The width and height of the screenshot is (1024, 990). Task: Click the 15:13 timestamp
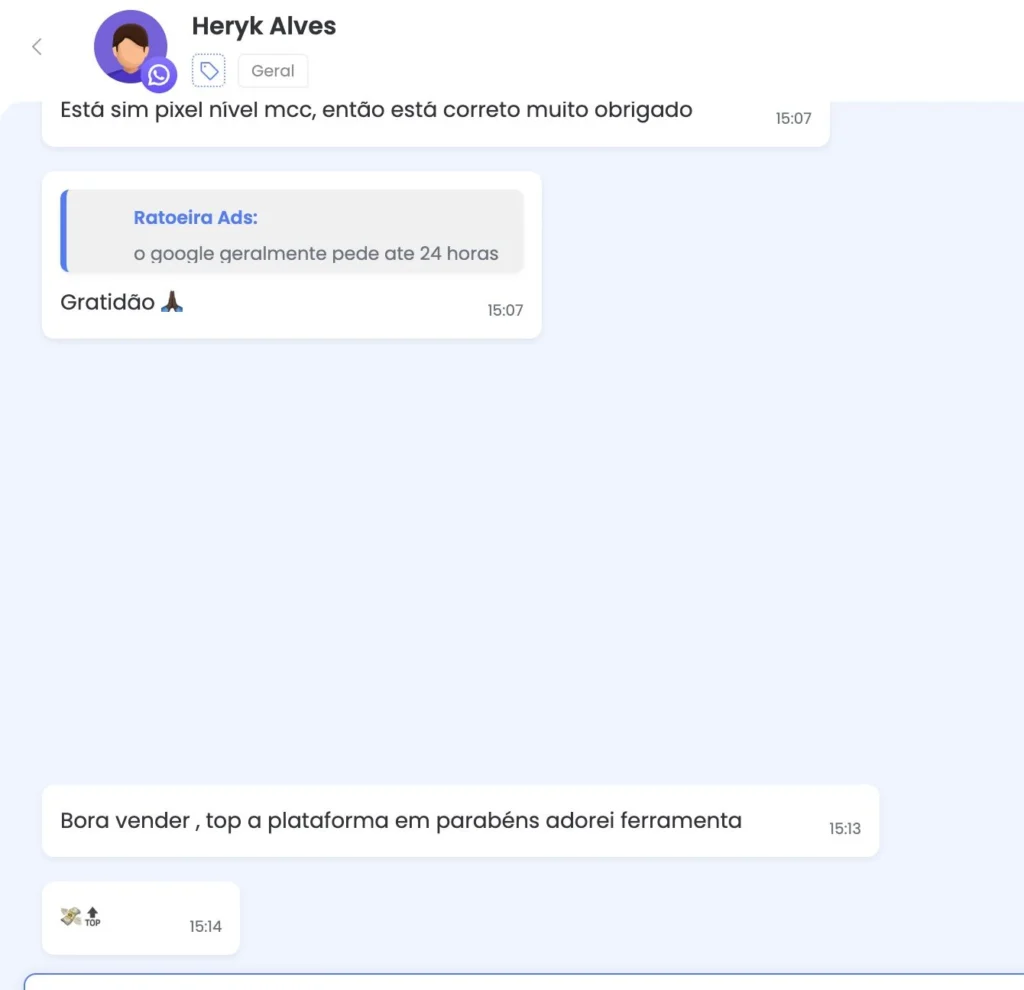point(845,829)
